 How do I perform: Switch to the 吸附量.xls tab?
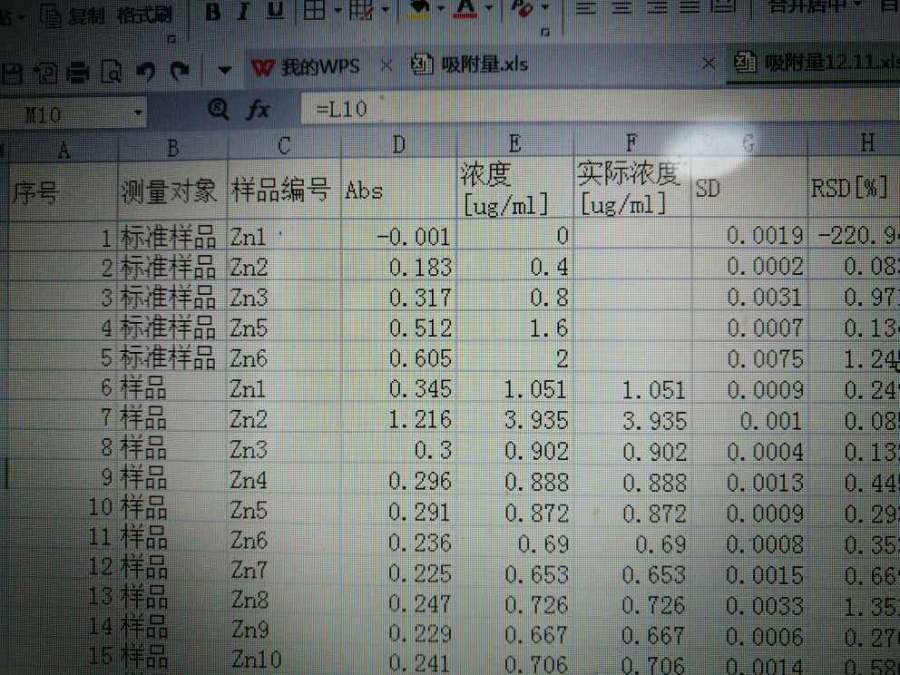(470, 64)
